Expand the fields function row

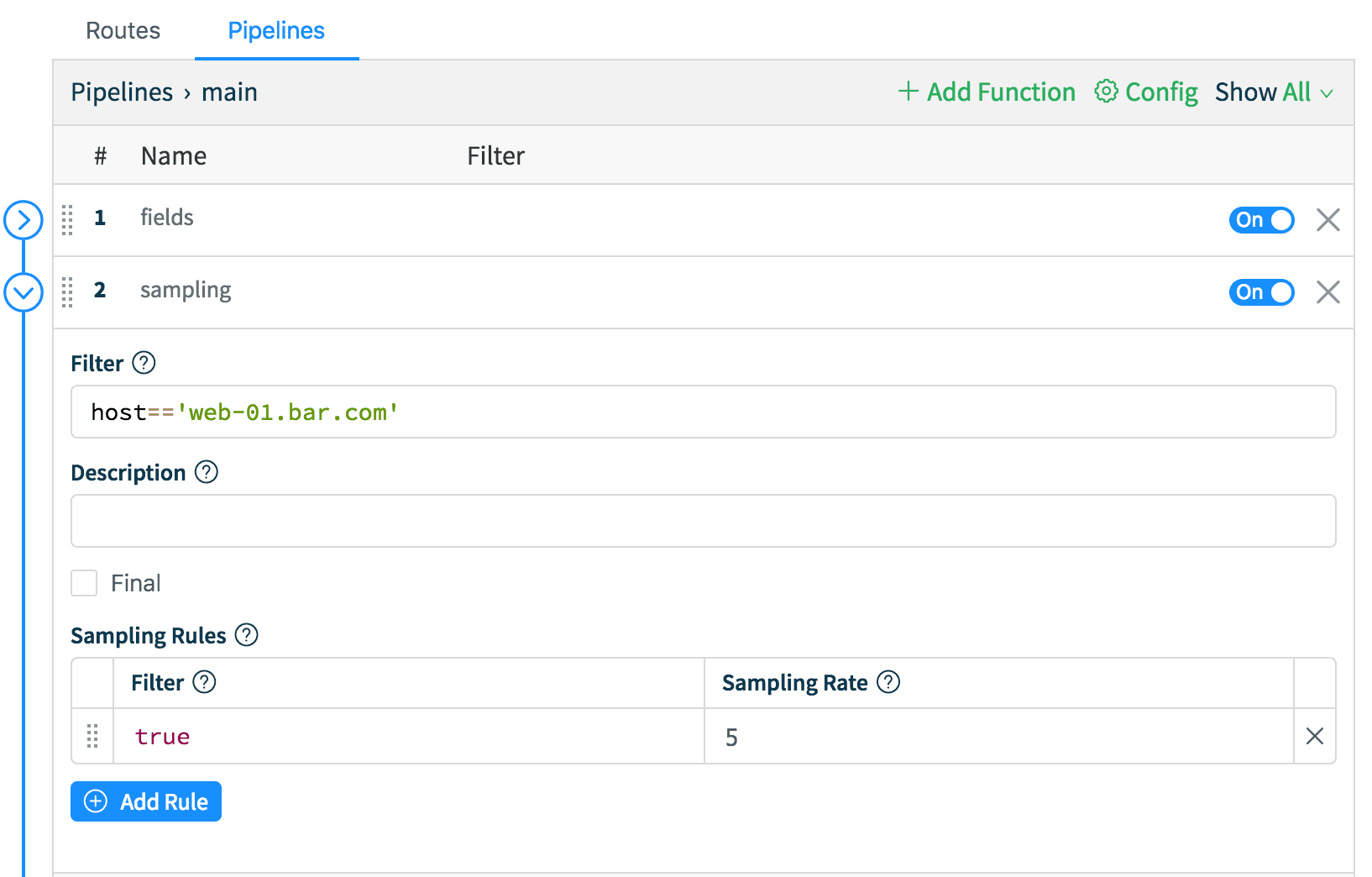pyautogui.click(x=24, y=220)
